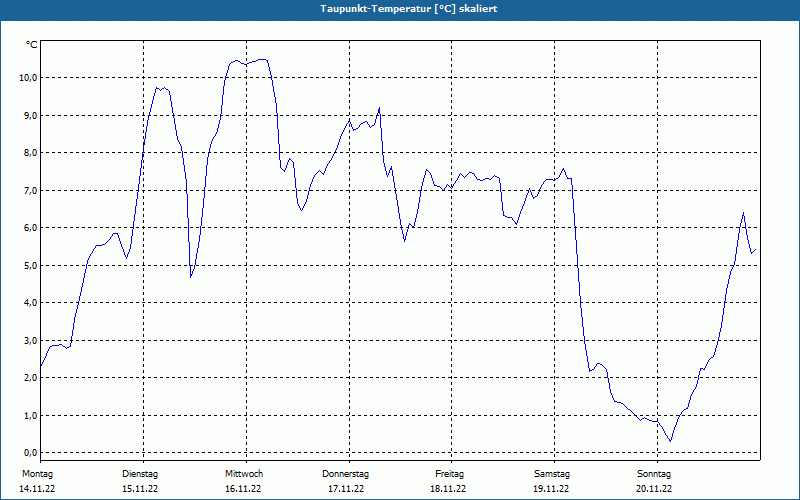Click the '18.11.22' date label
Image resolution: width=800 pixels, height=500 pixels.
point(448,489)
